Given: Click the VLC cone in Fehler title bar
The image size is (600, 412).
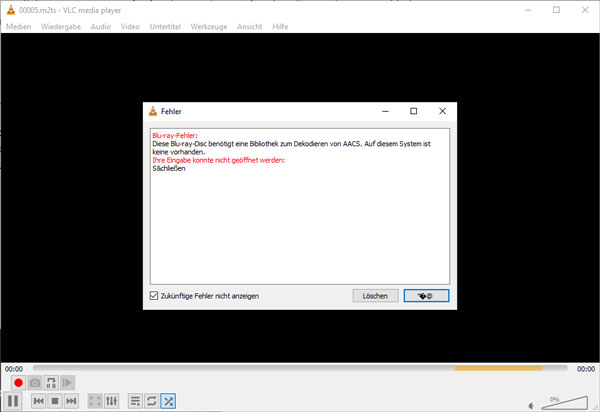Looking at the screenshot, I should (153, 111).
